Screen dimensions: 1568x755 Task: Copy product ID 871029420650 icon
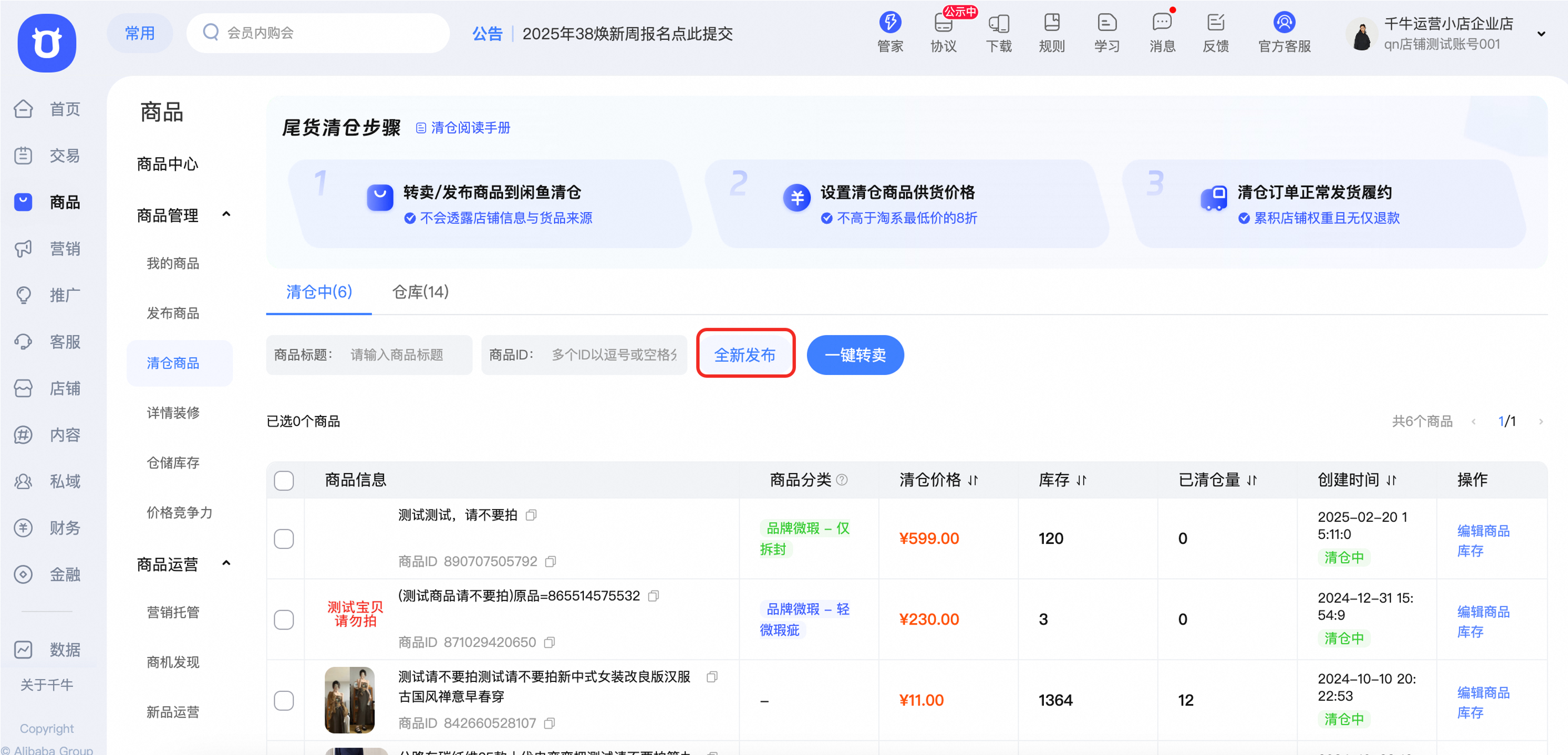[x=549, y=642]
